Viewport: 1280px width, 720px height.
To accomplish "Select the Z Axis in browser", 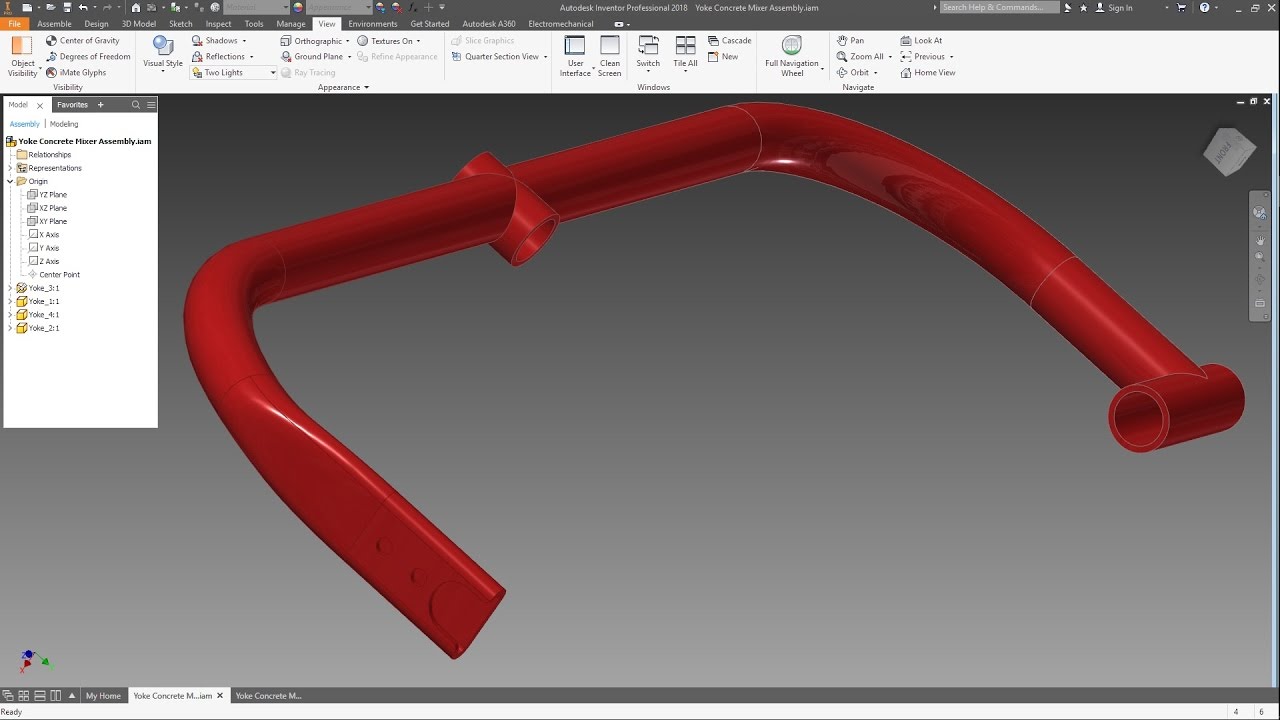I will click(x=44, y=261).
